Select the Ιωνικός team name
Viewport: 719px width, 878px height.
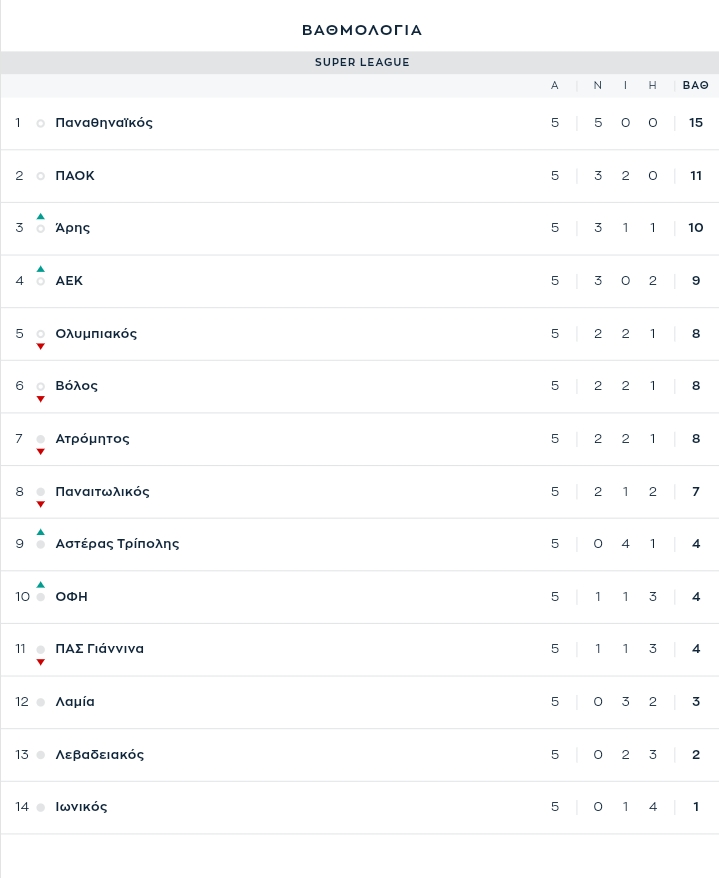click(x=81, y=807)
